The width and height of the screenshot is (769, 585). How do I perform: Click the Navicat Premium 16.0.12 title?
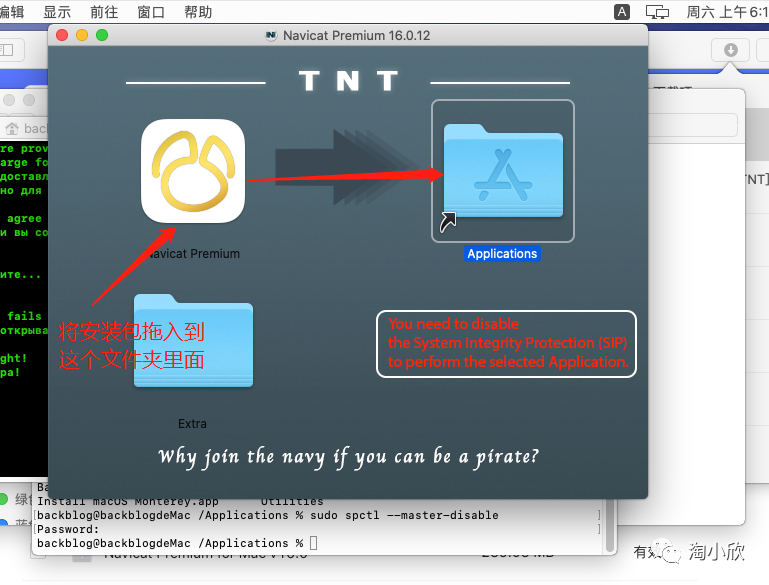(x=356, y=35)
